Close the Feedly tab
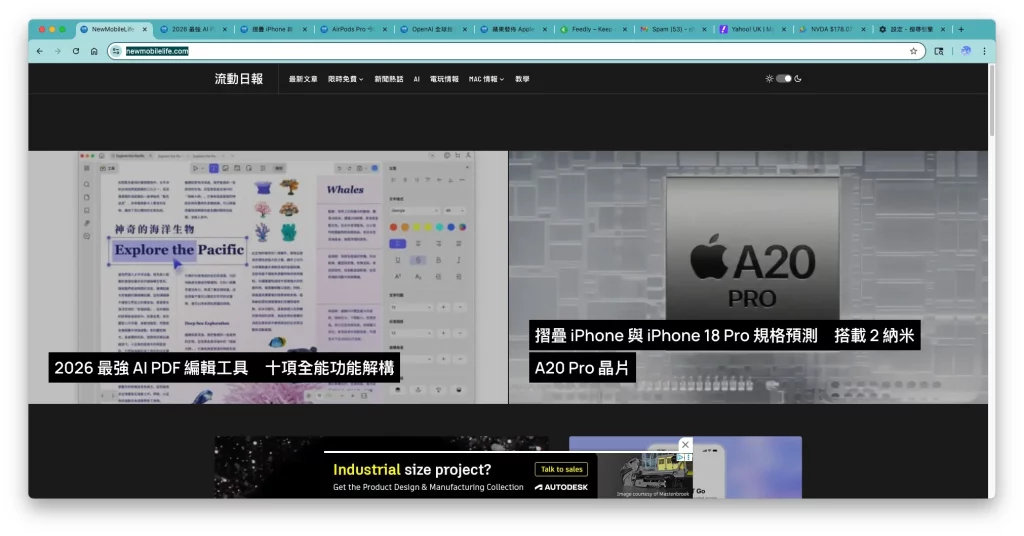The image size is (1024, 536). pos(624,29)
